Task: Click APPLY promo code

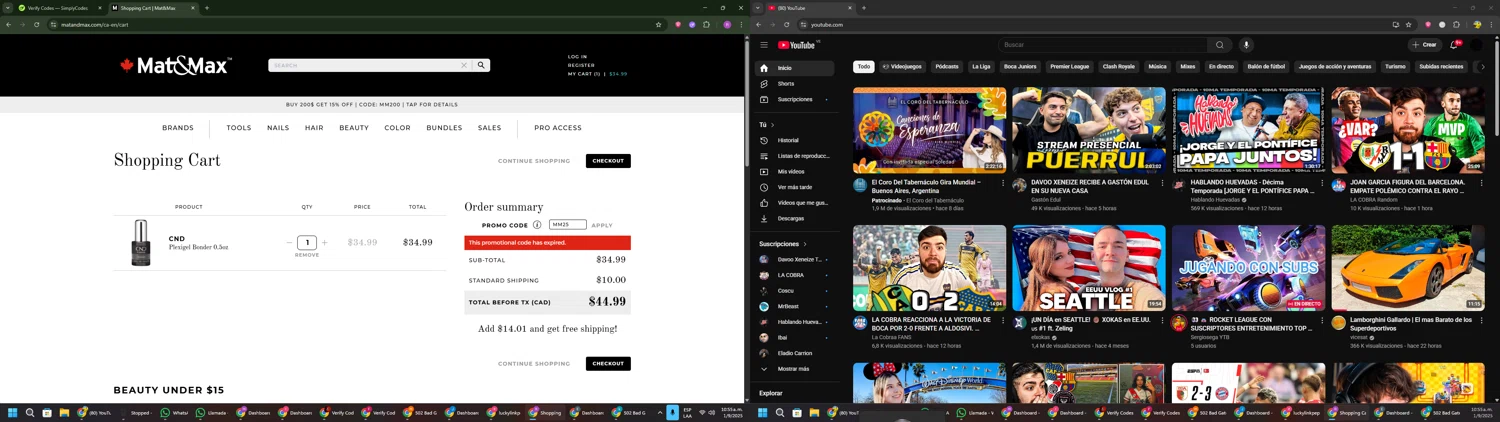Action: [602, 226]
